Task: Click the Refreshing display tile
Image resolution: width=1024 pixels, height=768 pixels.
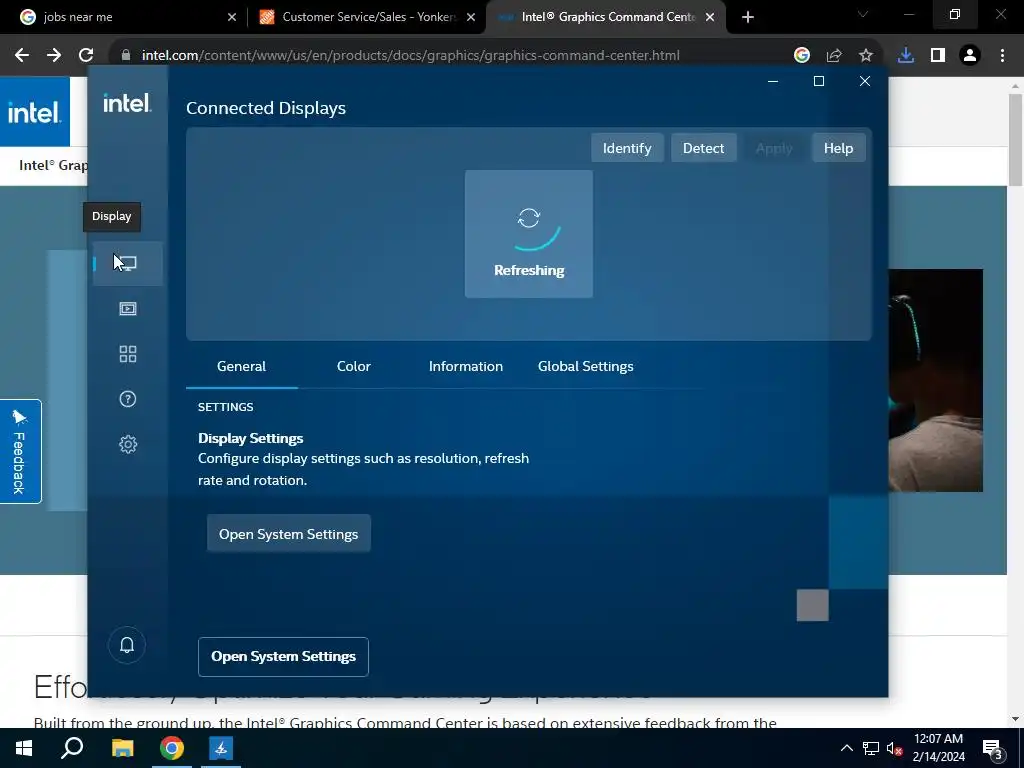Action: click(529, 234)
